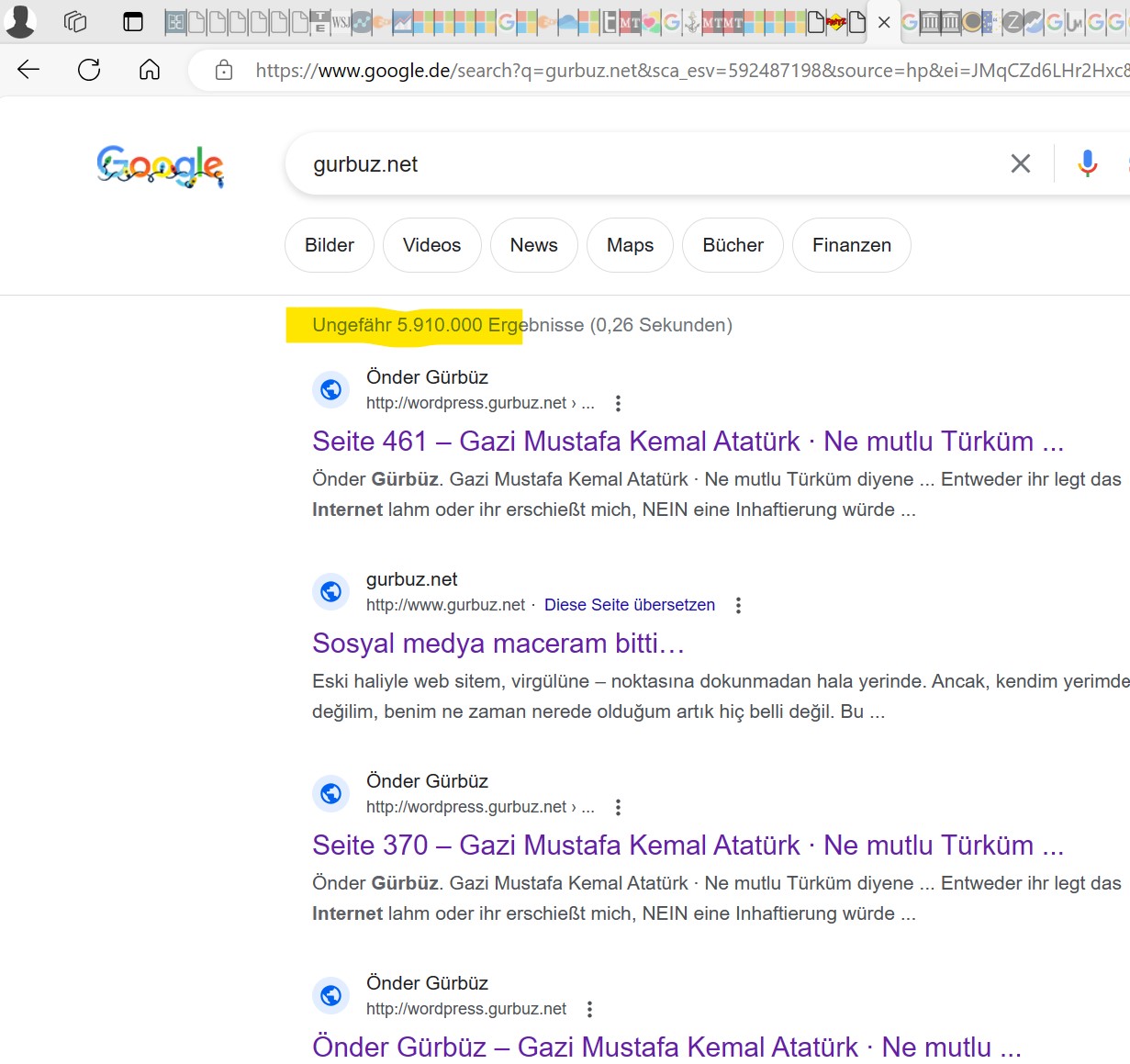
Task: Switch to the Bilder search filter
Action: [x=330, y=245]
